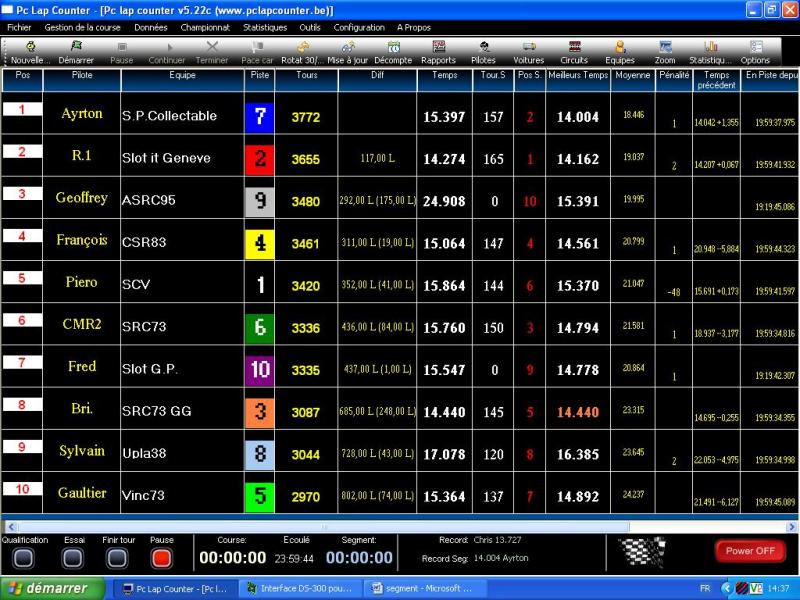Open the Championnat menu
Image resolution: width=800 pixels, height=600 pixels.
click(x=205, y=28)
